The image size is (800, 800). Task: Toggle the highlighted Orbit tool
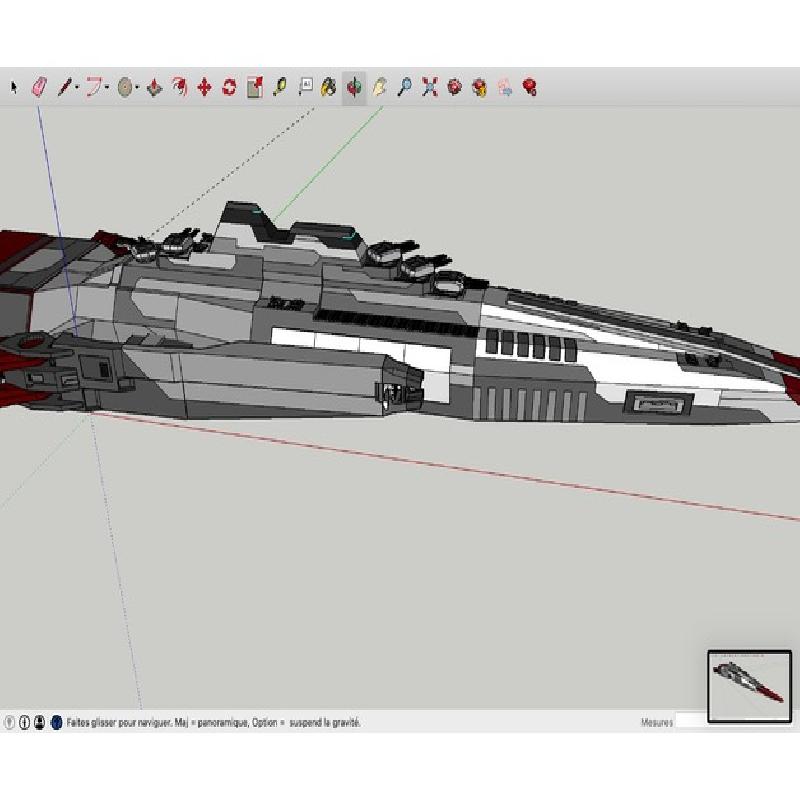(x=354, y=88)
